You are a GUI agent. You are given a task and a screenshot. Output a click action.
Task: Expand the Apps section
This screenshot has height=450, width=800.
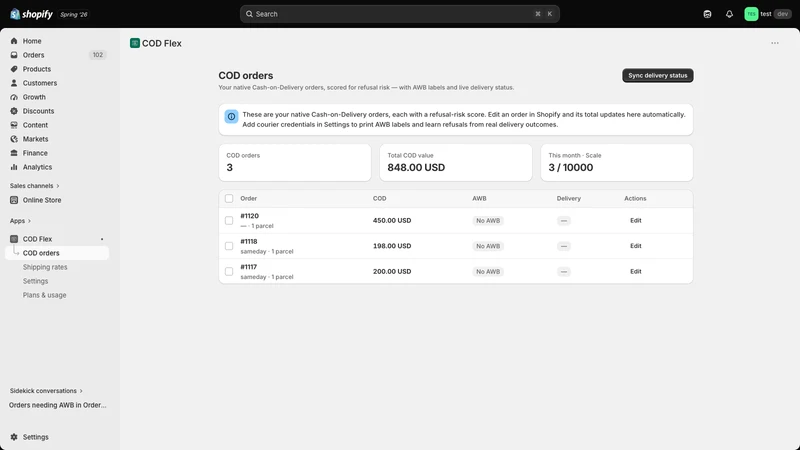20,221
